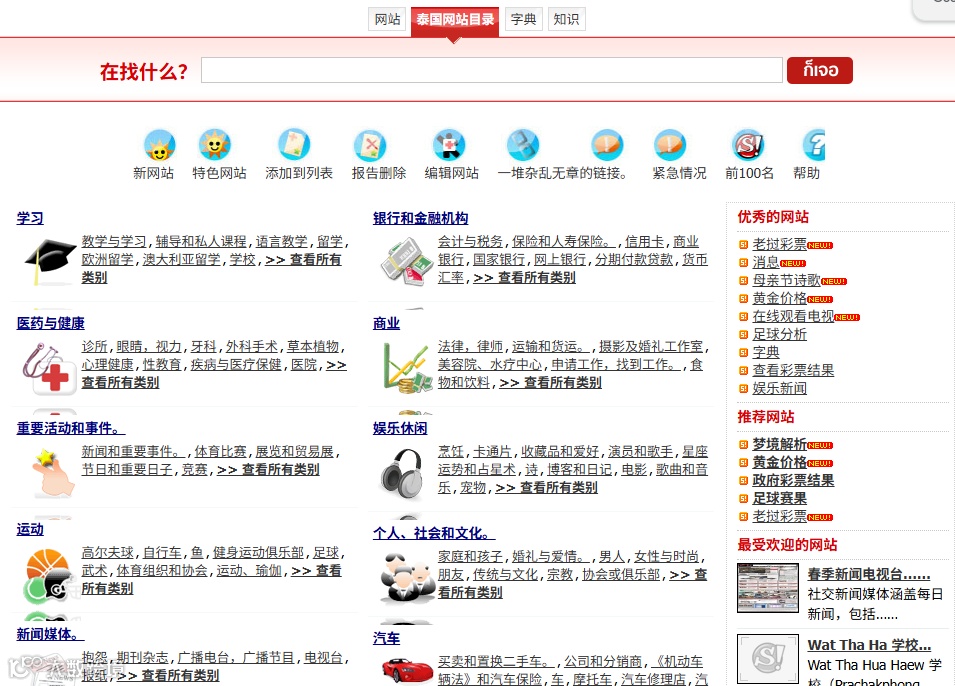Open the 足球赛果 link
955x686 pixels.
779,498
